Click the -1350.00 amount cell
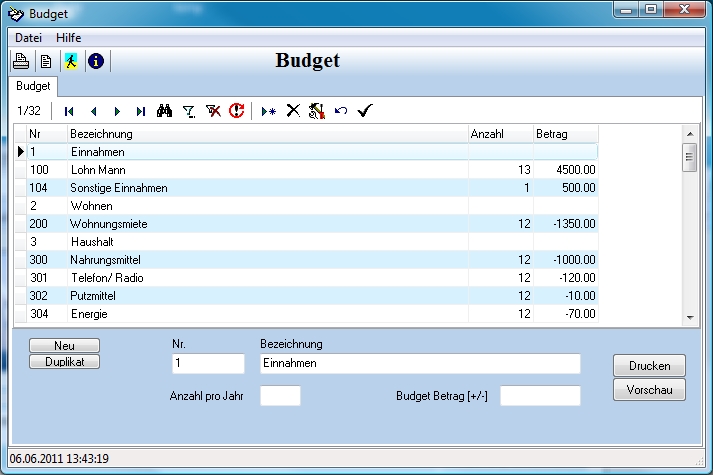713x475 pixels. [x=566, y=224]
